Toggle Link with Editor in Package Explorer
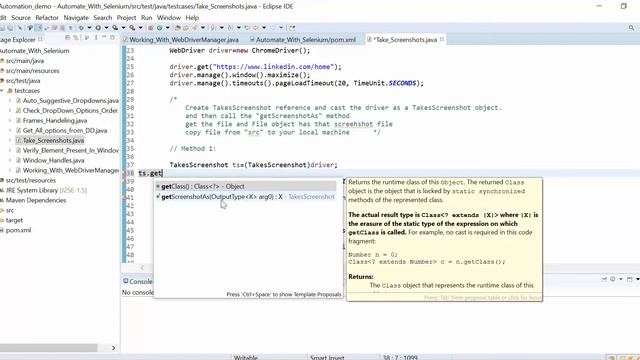The width and height of the screenshot is (640, 360). point(76,38)
